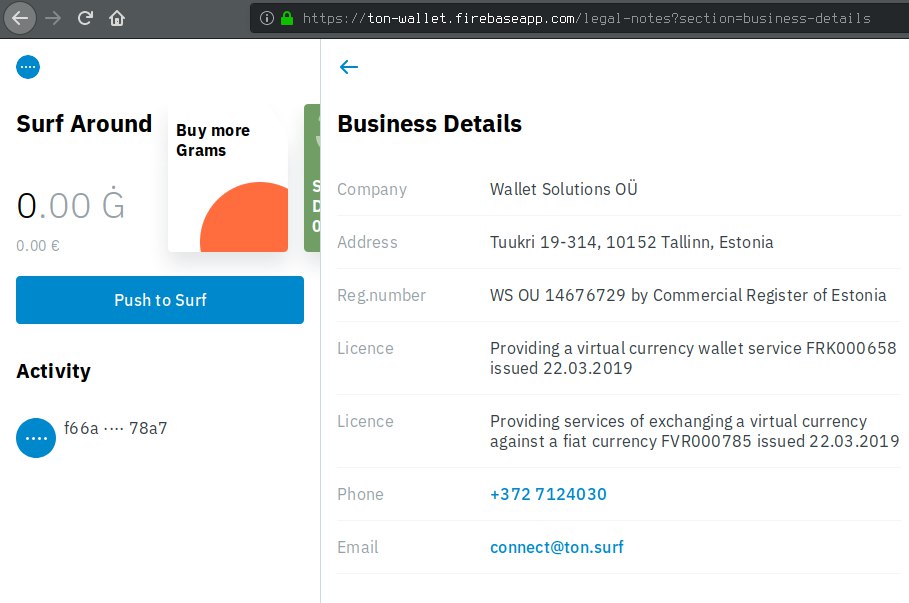Click the 0.00 Gram balance
Image resolution: width=909 pixels, height=603 pixels.
(x=71, y=205)
